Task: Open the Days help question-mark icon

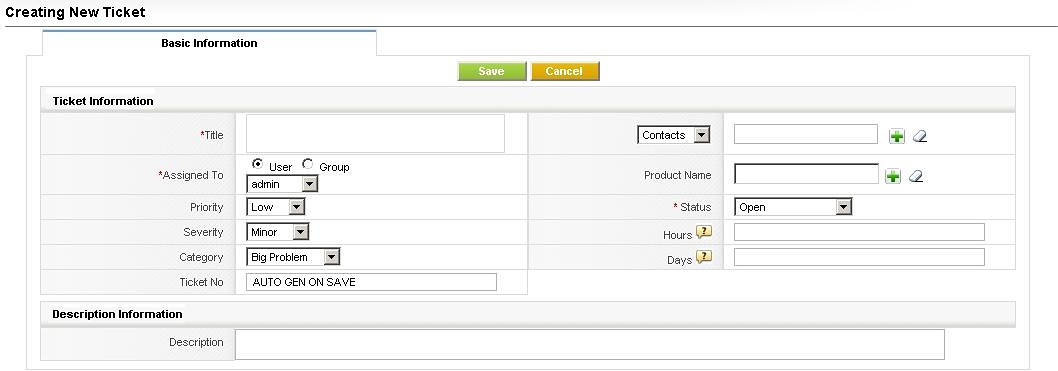Action: click(704, 257)
